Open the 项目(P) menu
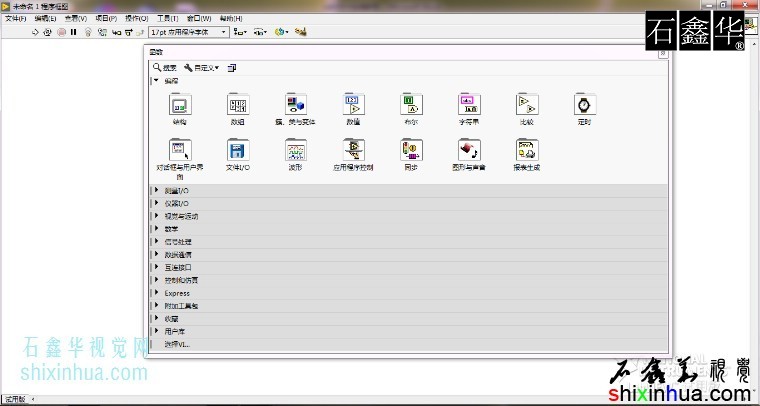 (x=106, y=18)
